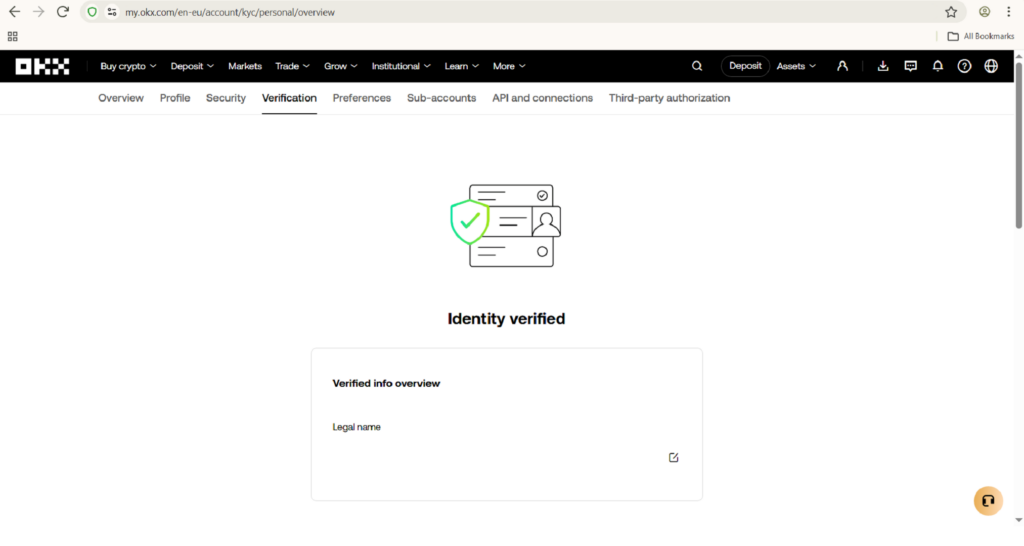Viewport: 1024px width, 546px height.
Task: Go back with the browser back arrow
Action: tap(14, 12)
